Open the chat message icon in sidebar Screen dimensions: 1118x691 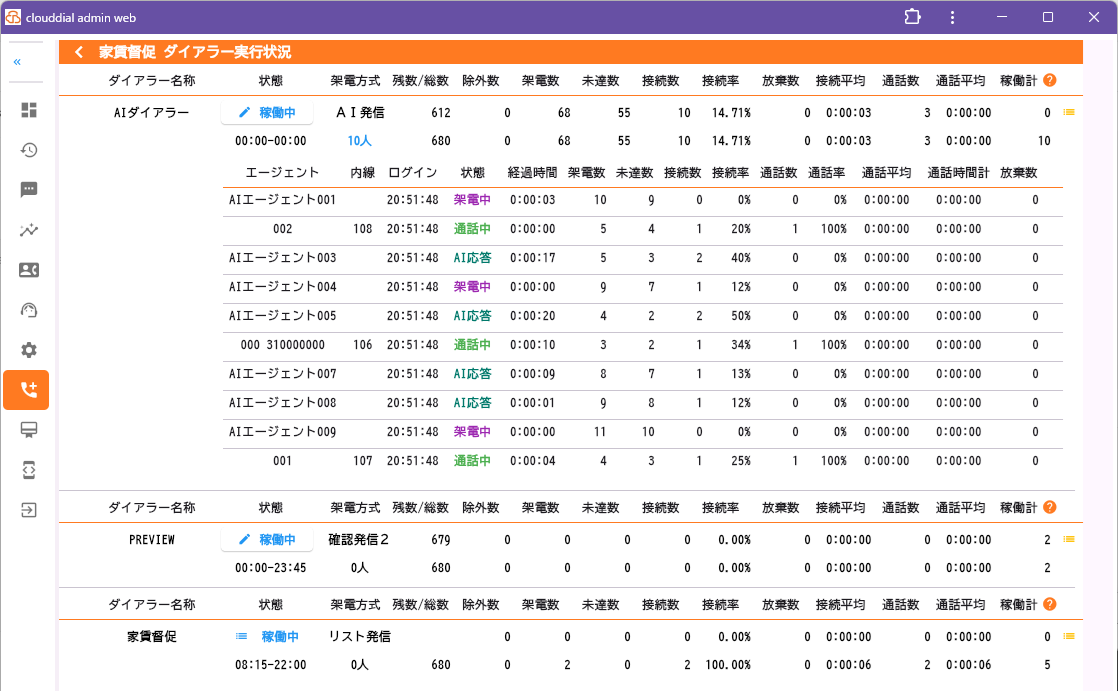click(x=29, y=190)
